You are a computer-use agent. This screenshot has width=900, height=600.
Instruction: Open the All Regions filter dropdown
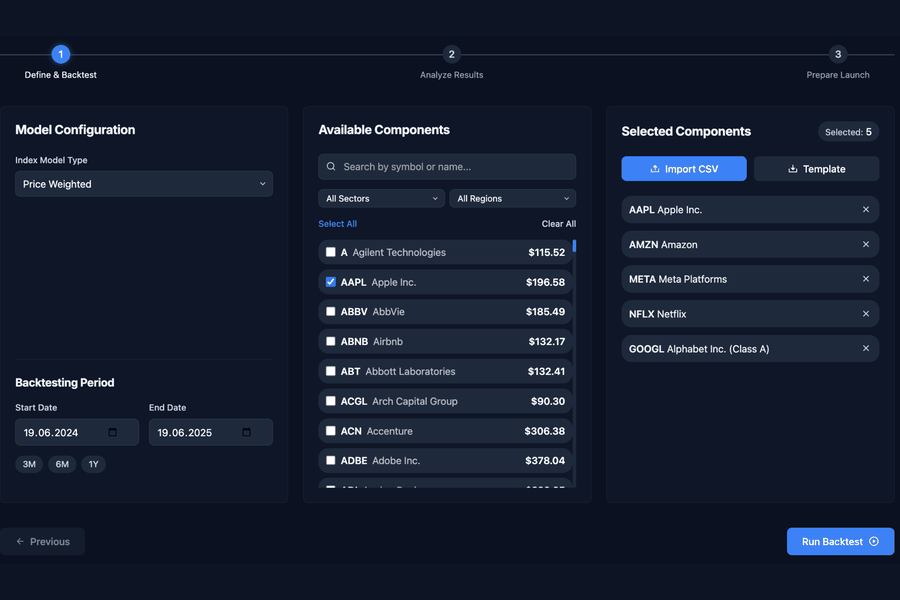click(513, 199)
